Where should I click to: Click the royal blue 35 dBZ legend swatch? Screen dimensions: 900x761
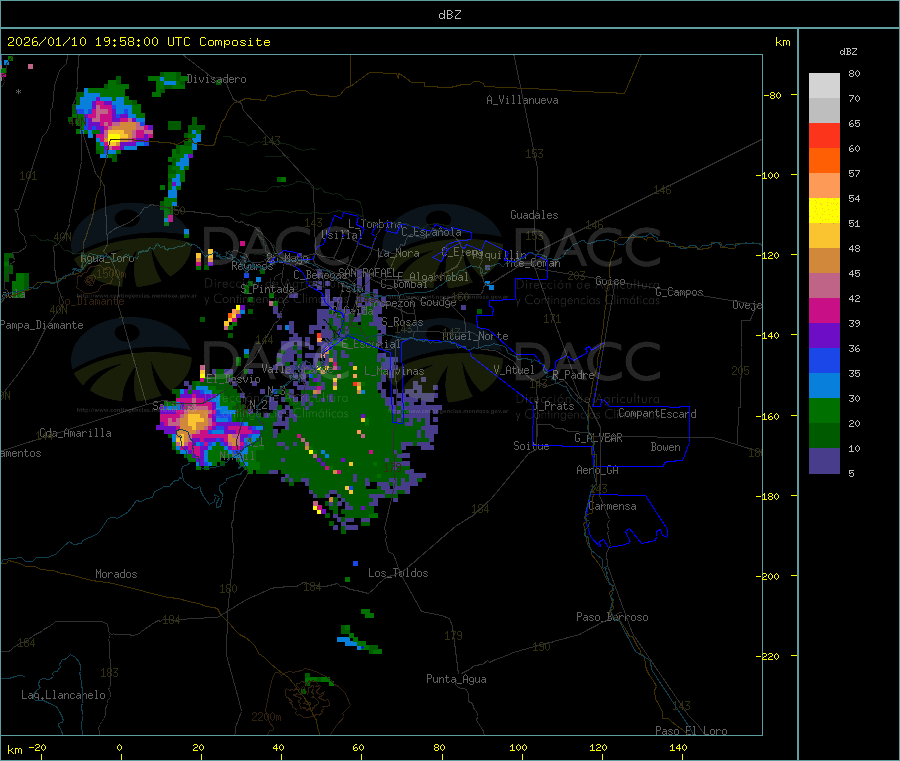click(824, 360)
